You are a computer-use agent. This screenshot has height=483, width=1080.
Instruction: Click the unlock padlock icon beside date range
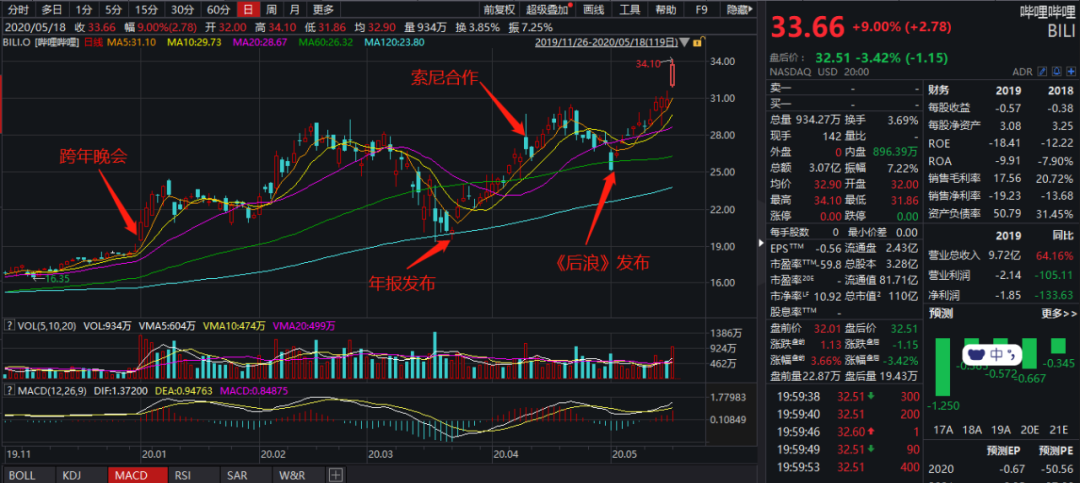(x=696, y=43)
